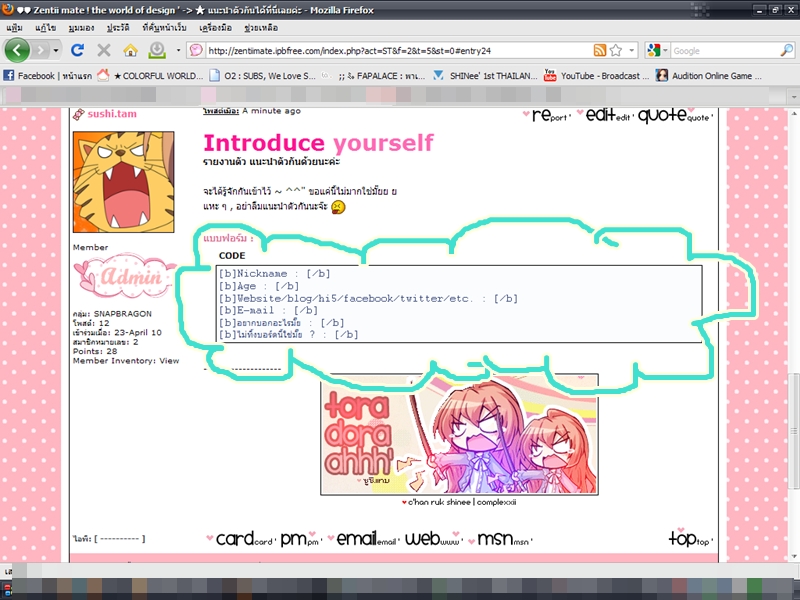This screenshot has width=800, height=600.
Task: Click the yellow smiley emoticon in post
Action: point(338,207)
